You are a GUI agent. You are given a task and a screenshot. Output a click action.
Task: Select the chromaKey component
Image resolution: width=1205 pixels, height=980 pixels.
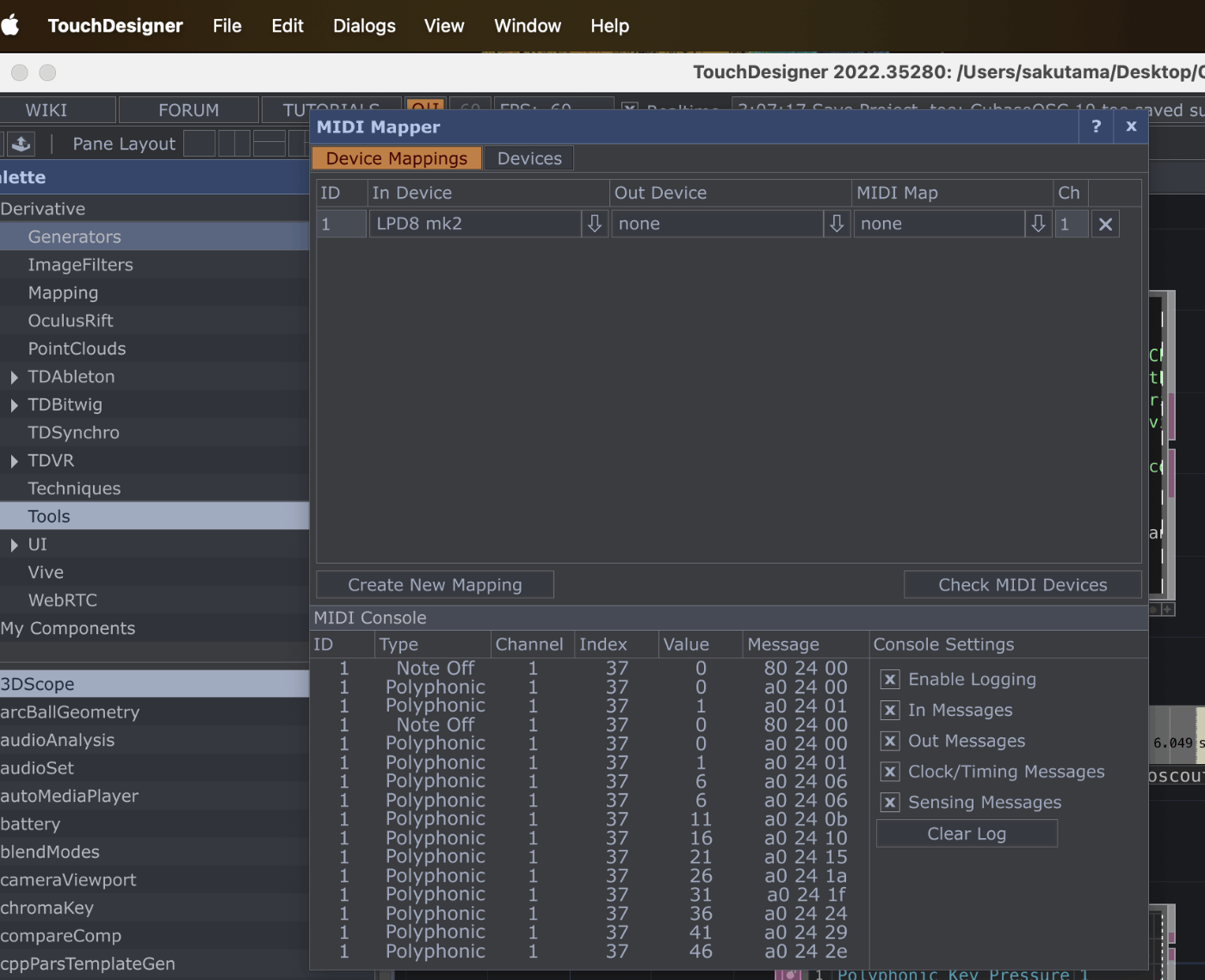154,908
